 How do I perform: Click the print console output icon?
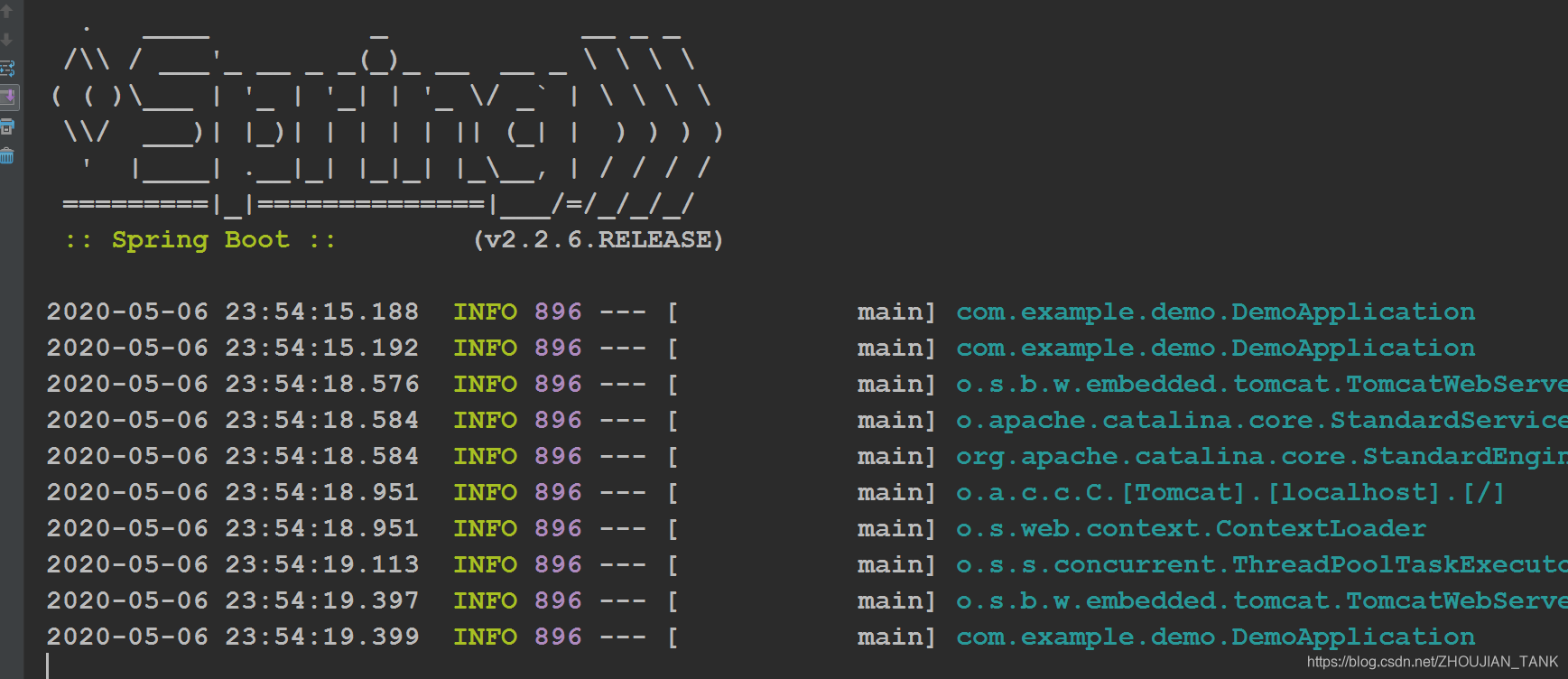[7, 126]
